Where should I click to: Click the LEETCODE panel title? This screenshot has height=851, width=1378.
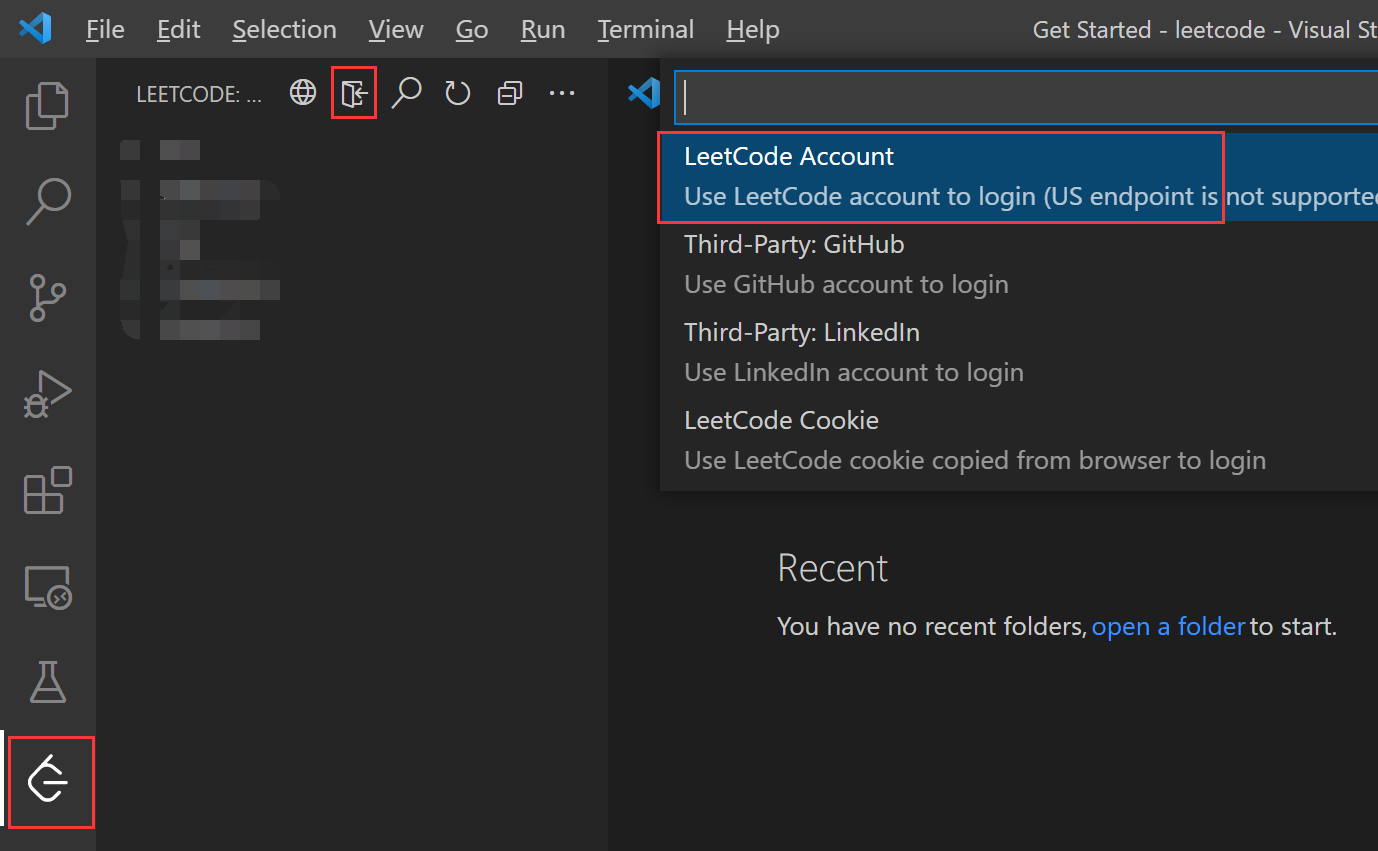[199, 94]
